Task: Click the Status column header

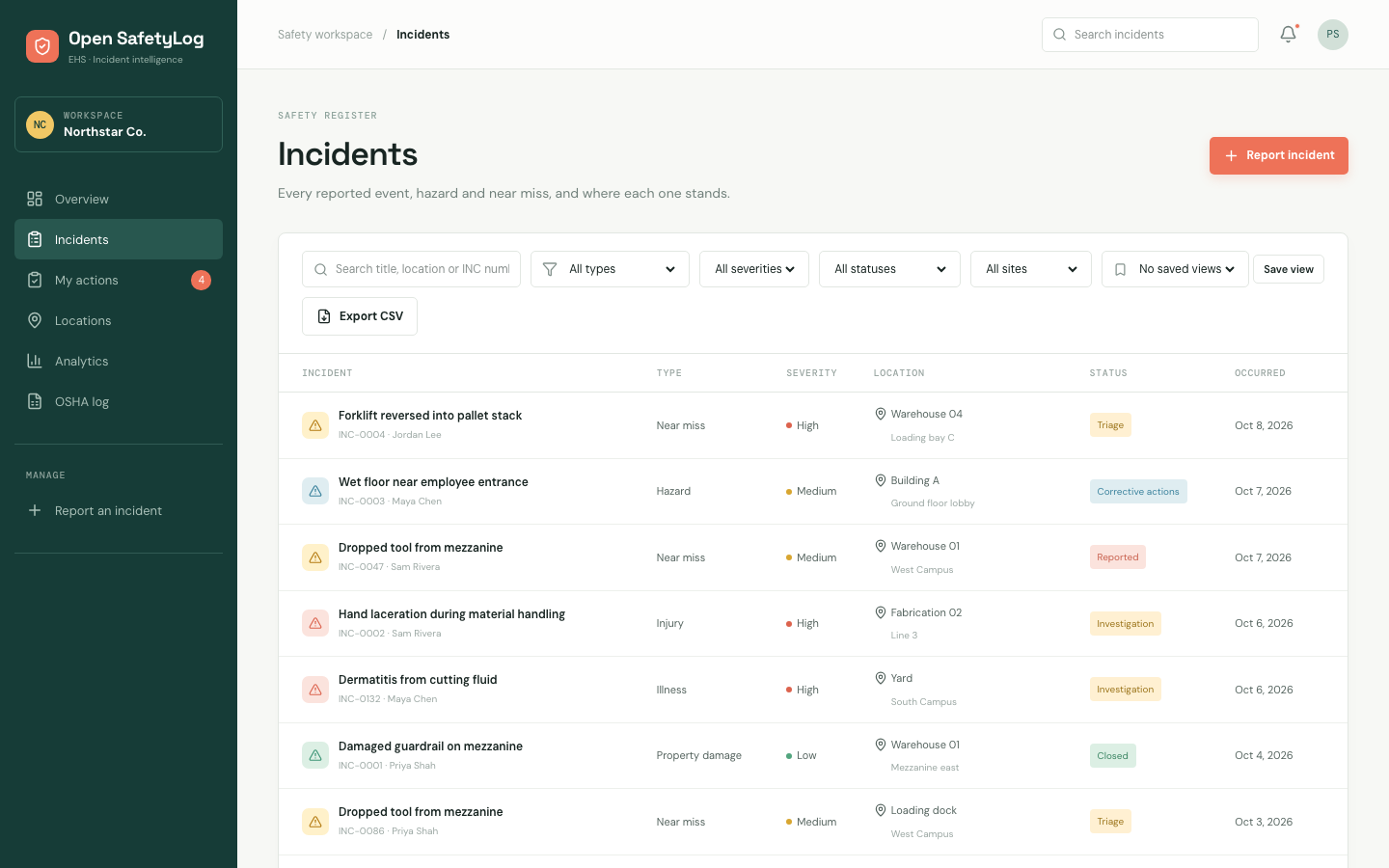Action: [1108, 373]
